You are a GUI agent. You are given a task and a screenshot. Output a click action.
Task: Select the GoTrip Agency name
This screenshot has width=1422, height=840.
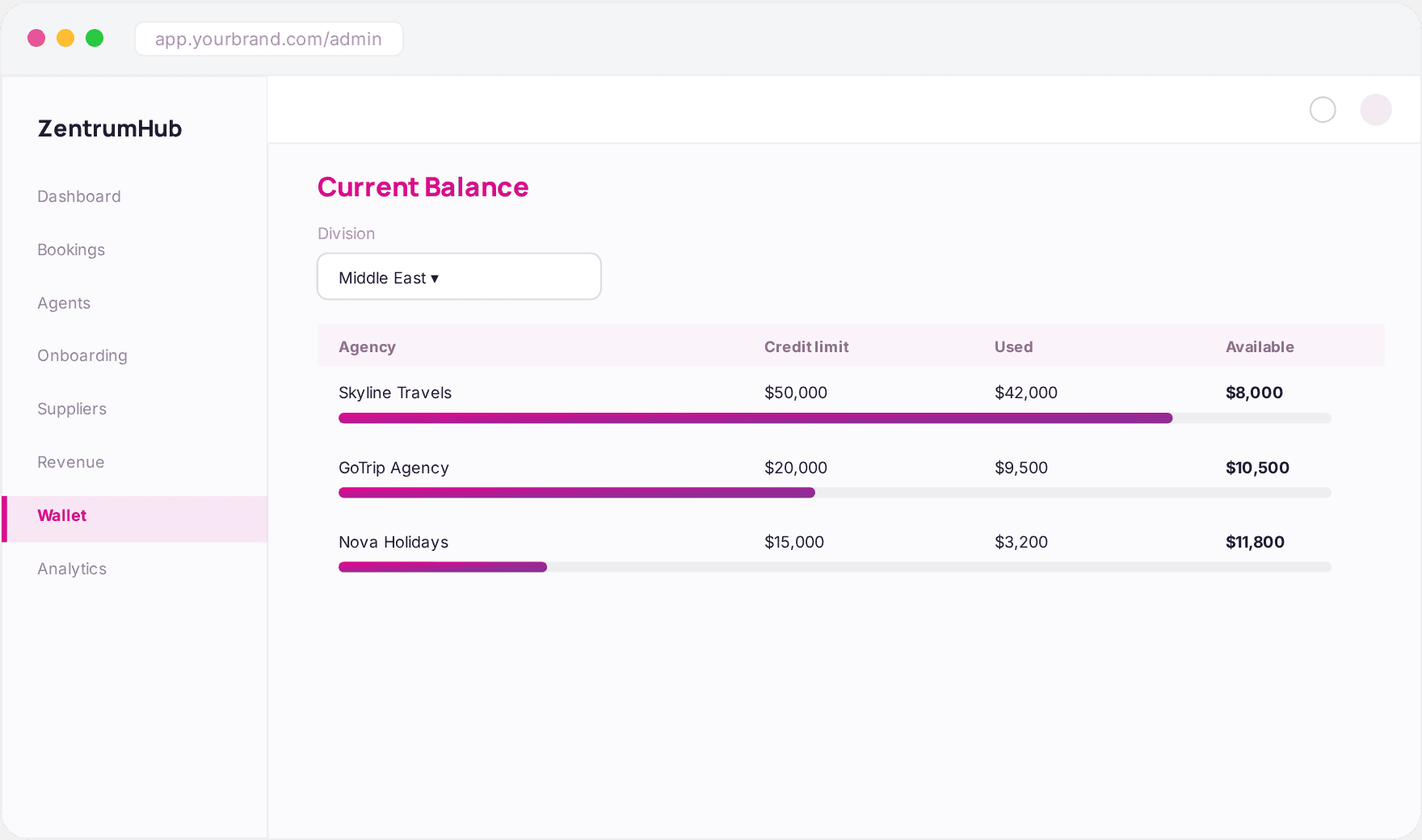[x=393, y=468]
